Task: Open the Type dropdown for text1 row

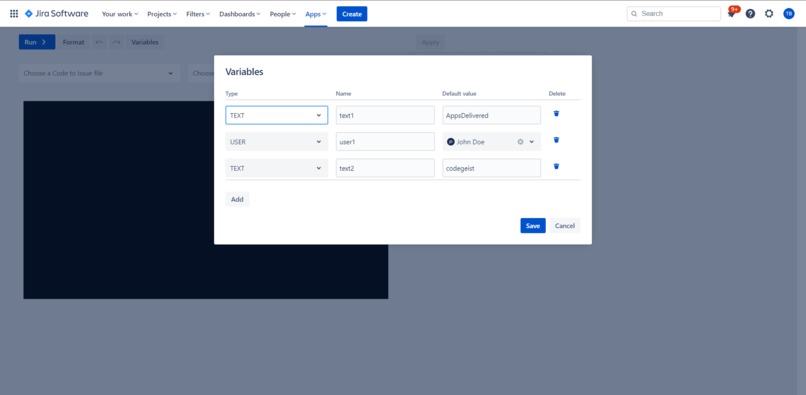Action: pyautogui.click(x=277, y=115)
